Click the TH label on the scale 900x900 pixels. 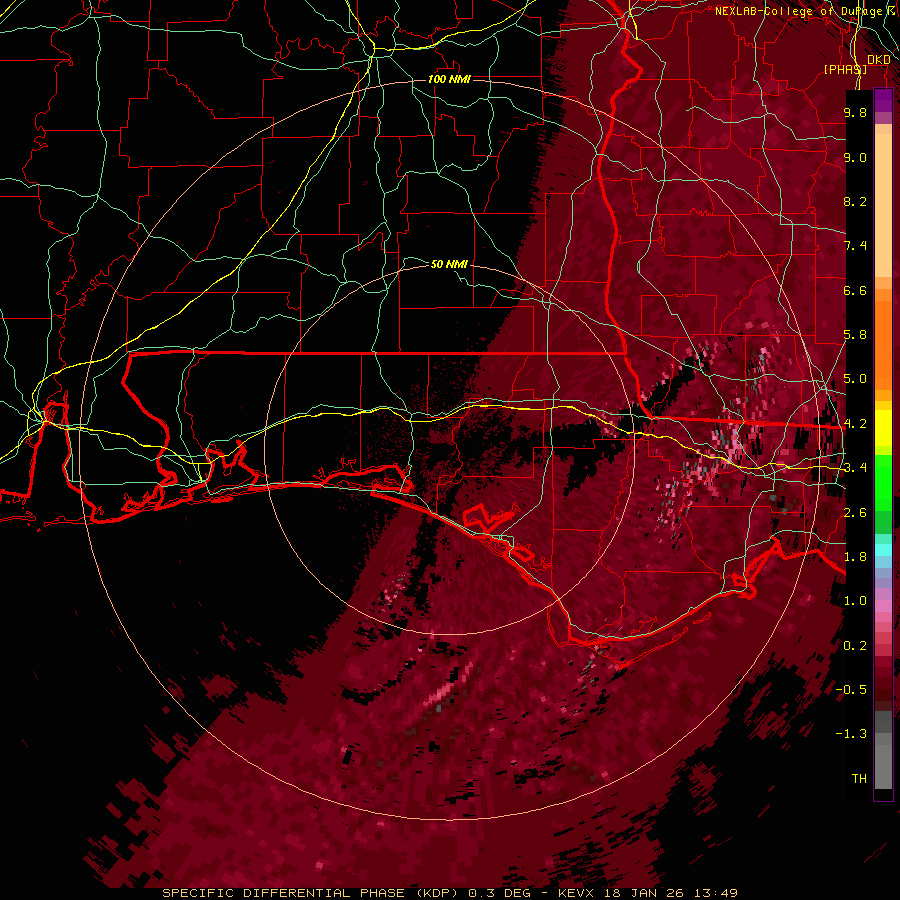coord(859,779)
